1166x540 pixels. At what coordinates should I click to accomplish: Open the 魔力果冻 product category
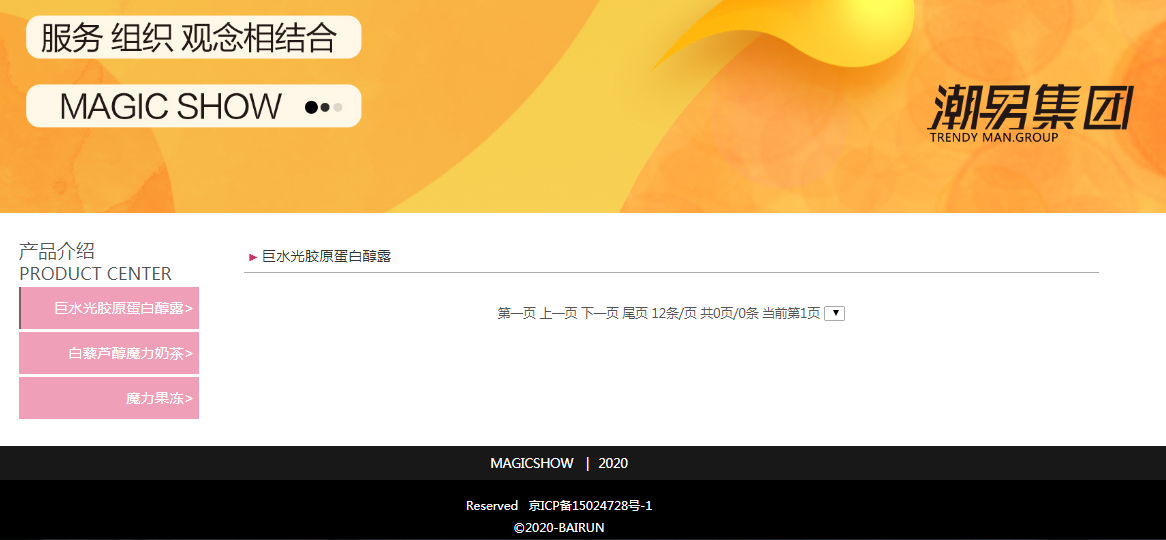tap(109, 398)
